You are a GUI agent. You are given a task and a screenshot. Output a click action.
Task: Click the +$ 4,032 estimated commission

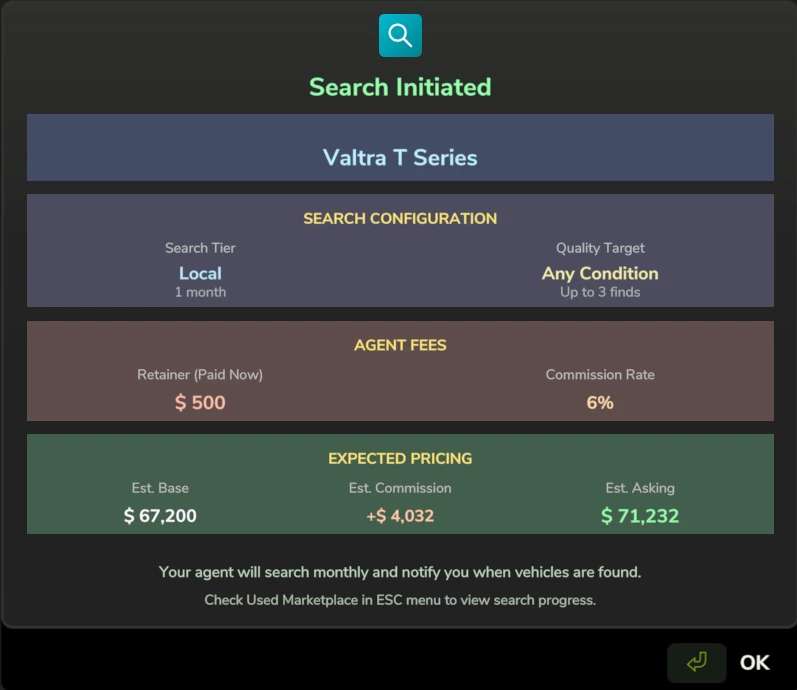coord(400,516)
